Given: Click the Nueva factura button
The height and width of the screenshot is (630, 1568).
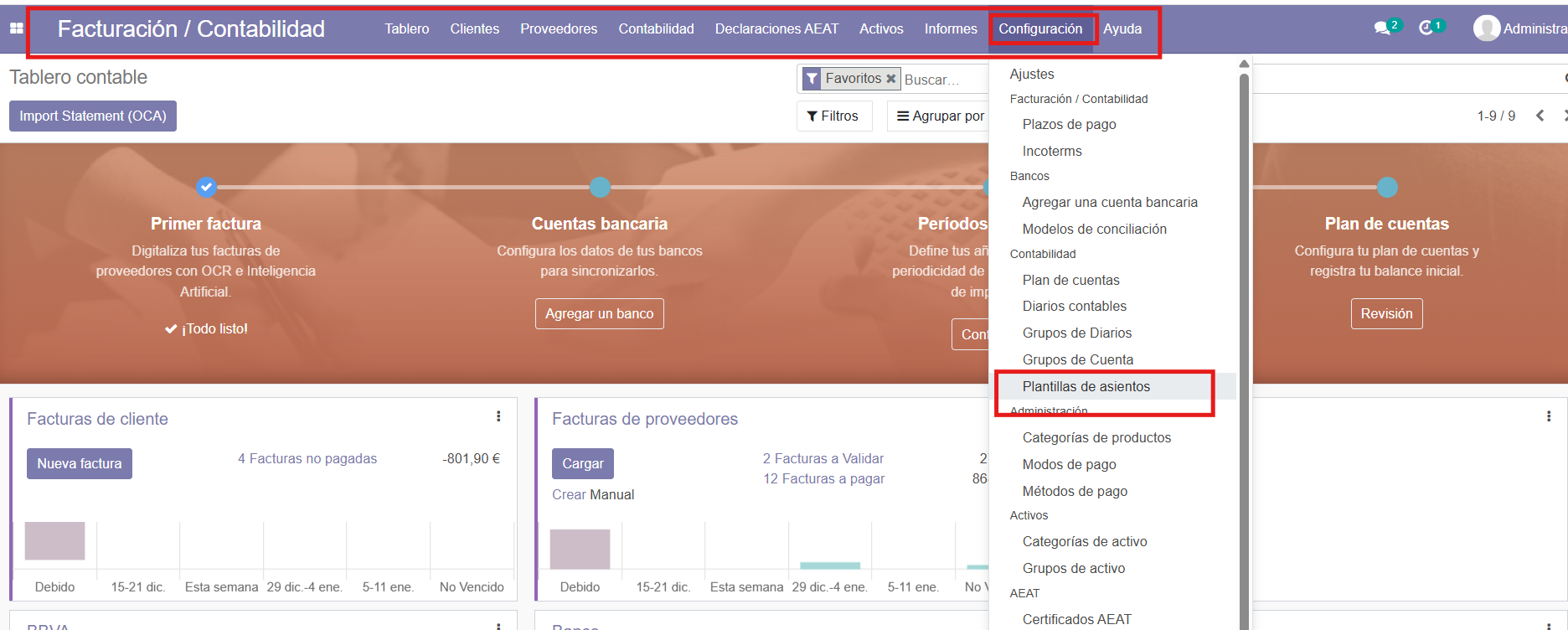Looking at the screenshot, I should [80, 463].
